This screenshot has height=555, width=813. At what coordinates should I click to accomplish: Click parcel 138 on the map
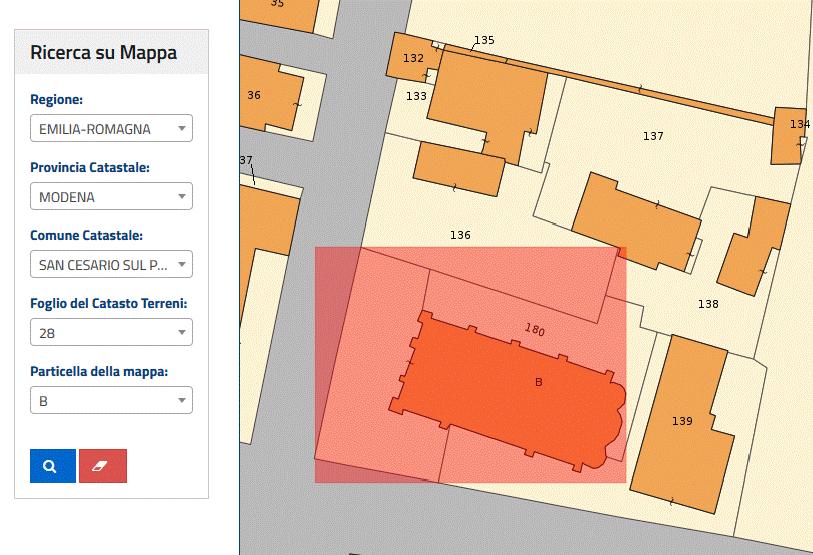click(x=708, y=304)
